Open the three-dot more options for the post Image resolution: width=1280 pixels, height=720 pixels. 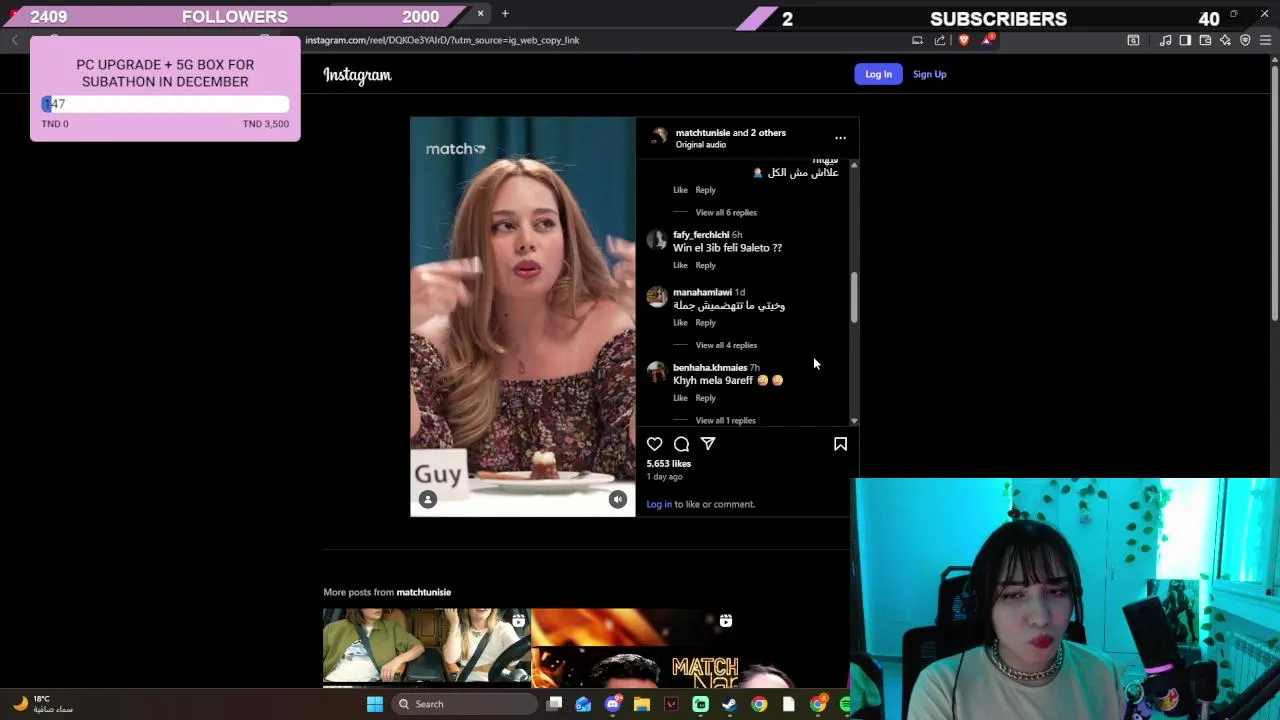[x=840, y=138]
